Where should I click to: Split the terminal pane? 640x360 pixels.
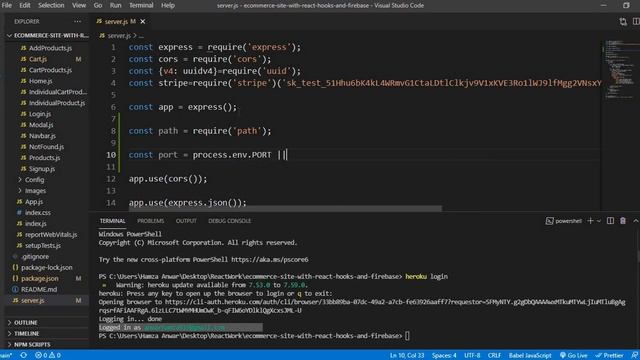pos(610,221)
